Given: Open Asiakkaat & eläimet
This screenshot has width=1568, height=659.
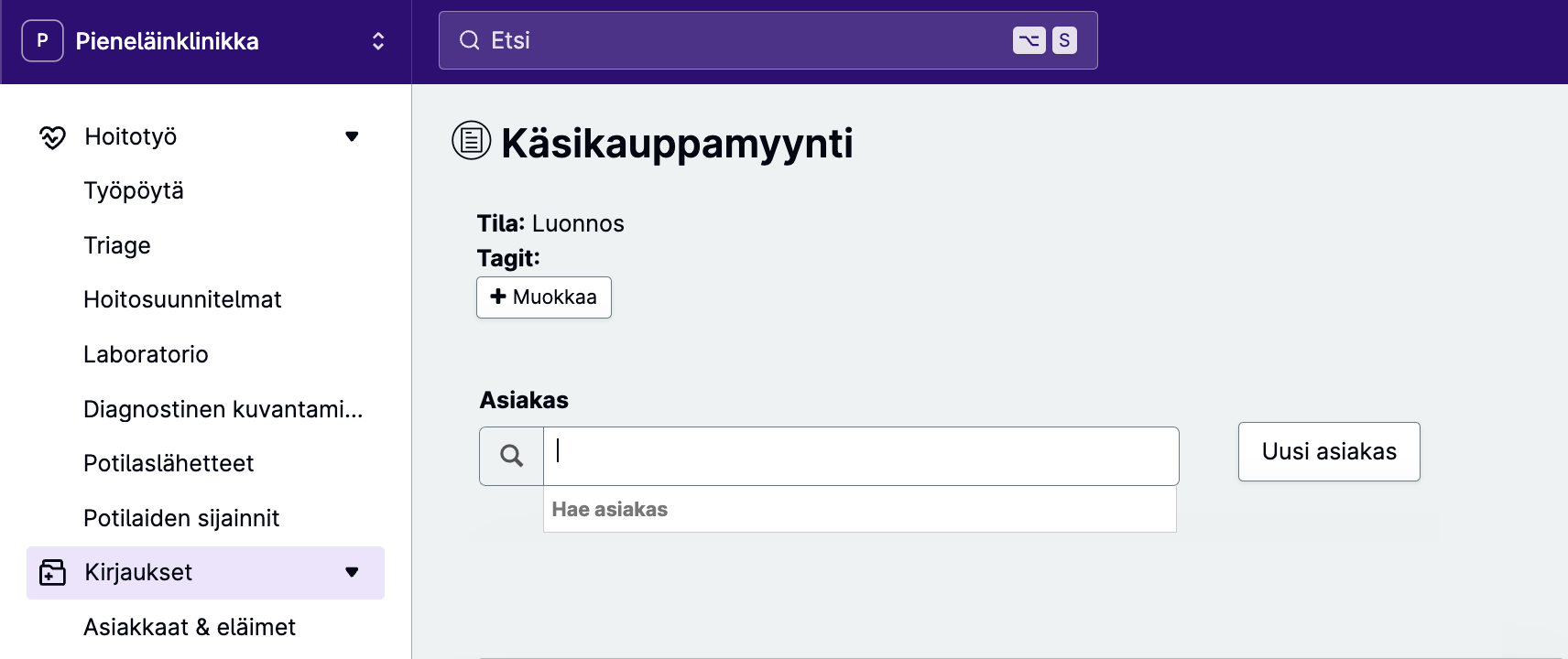Looking at the screenshot, I should (190, 627).
